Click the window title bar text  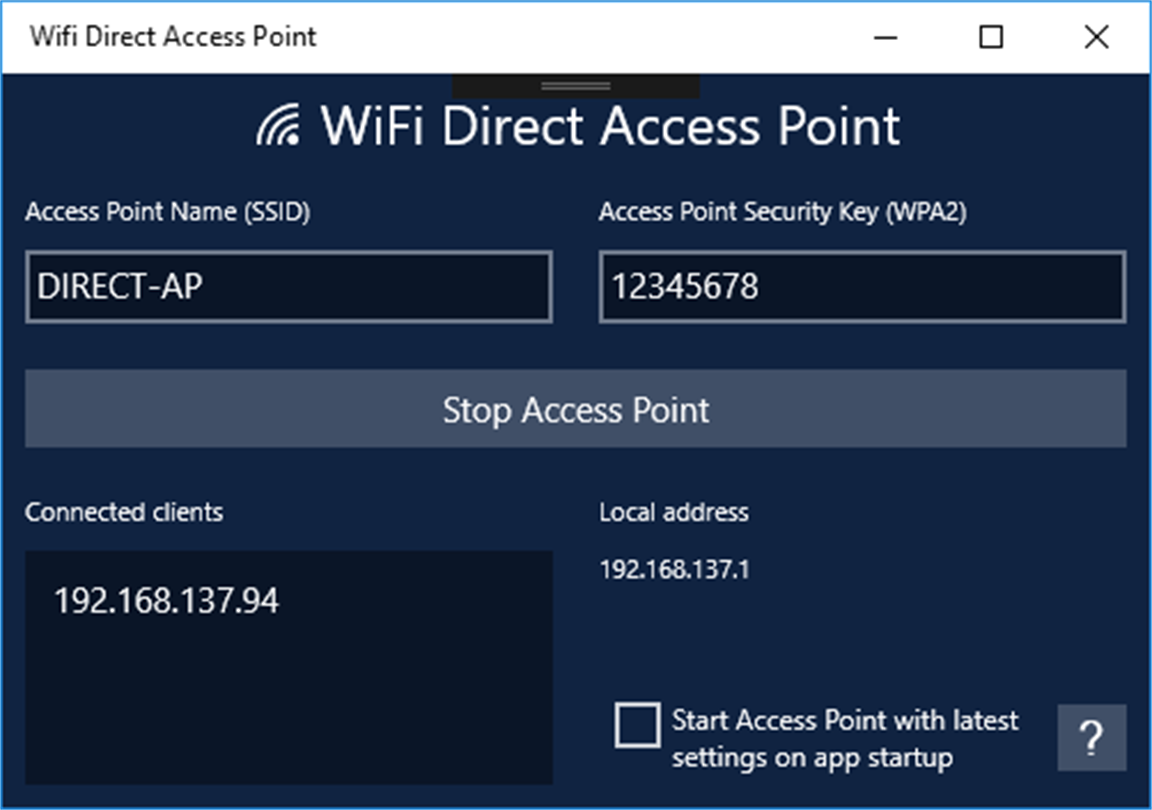[x=173, y=37]
